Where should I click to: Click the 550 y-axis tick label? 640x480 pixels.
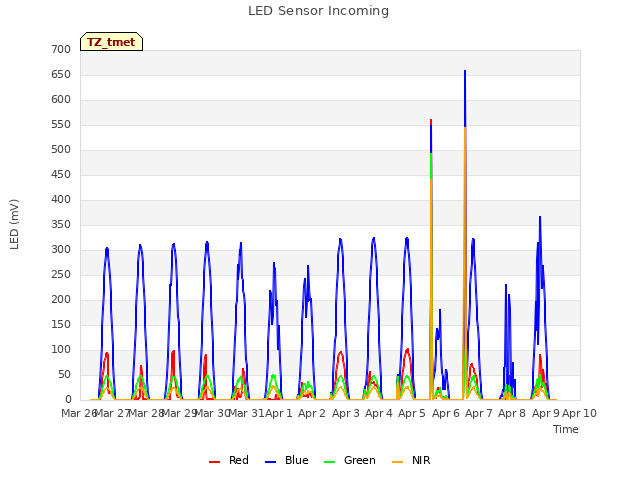[61, 124]
